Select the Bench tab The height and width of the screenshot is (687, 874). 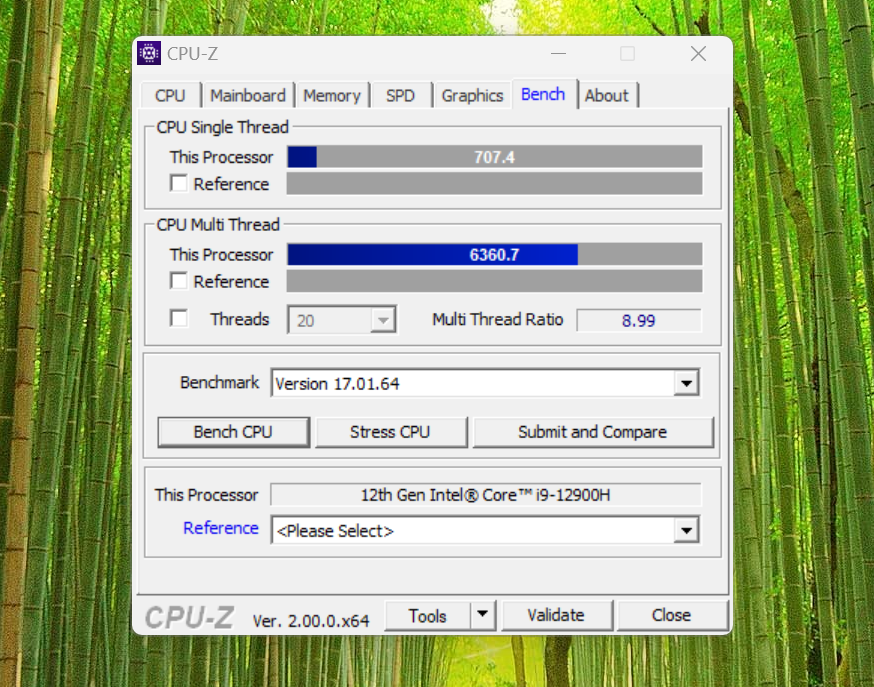543,94
